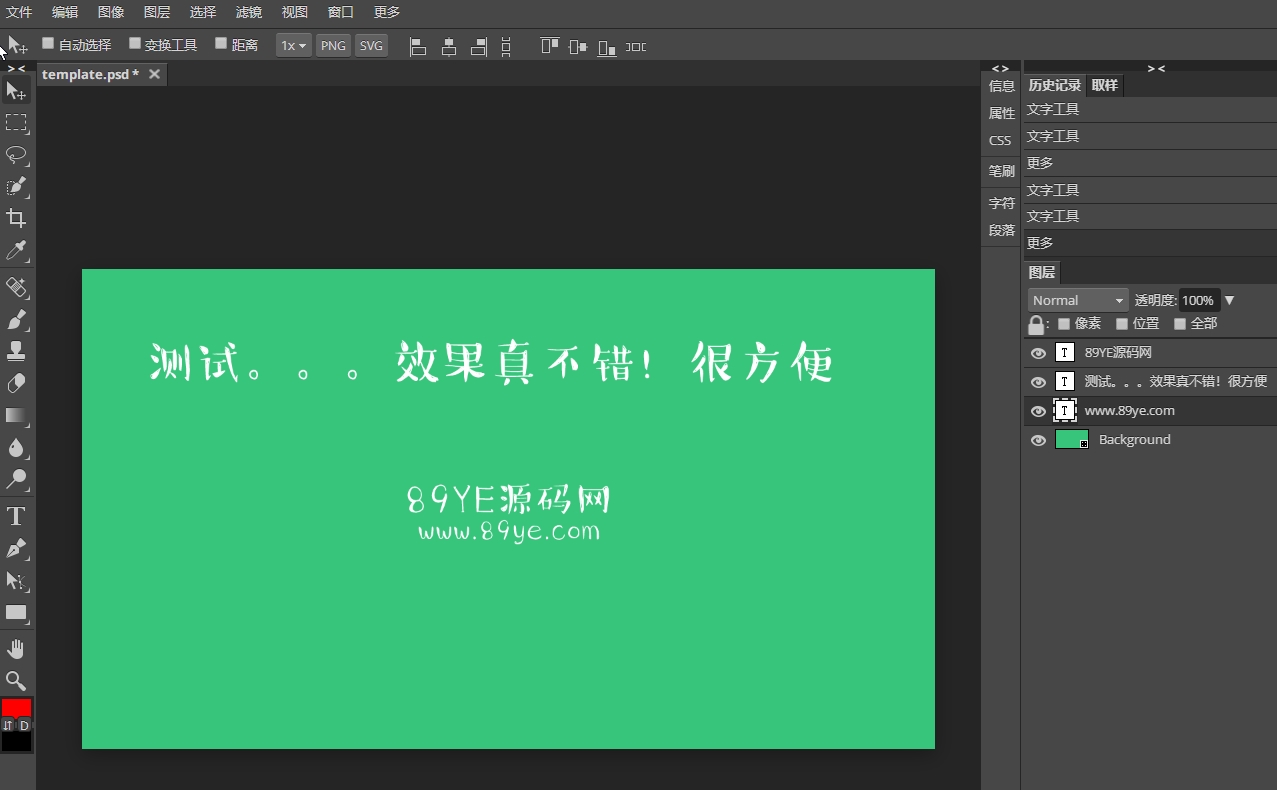1277x790 pixels.
Task: Click the align right edges icon
Action: [x=479, y=46]
